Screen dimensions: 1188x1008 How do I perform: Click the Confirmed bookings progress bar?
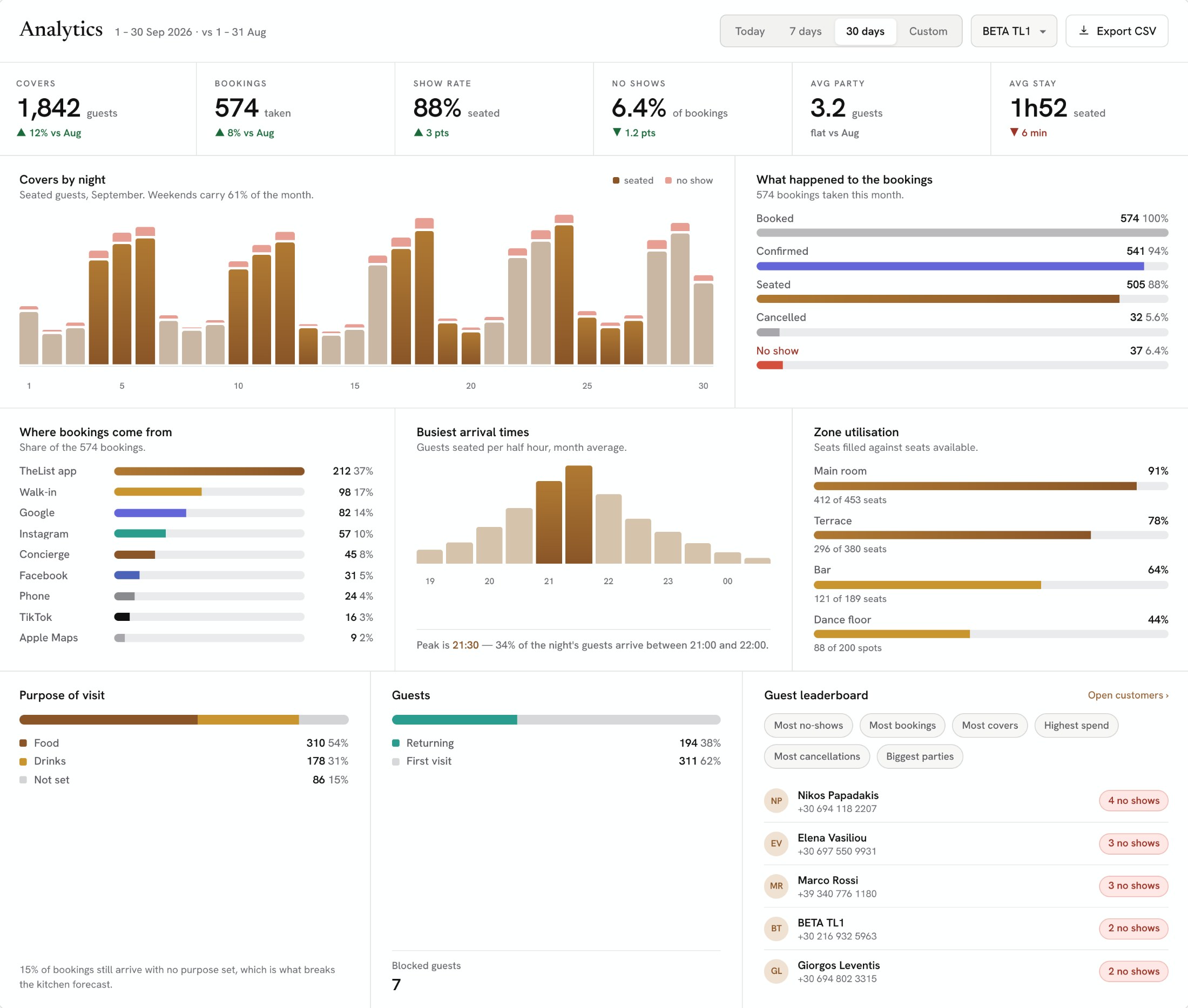pyautogui.click(x=962, y=266)
